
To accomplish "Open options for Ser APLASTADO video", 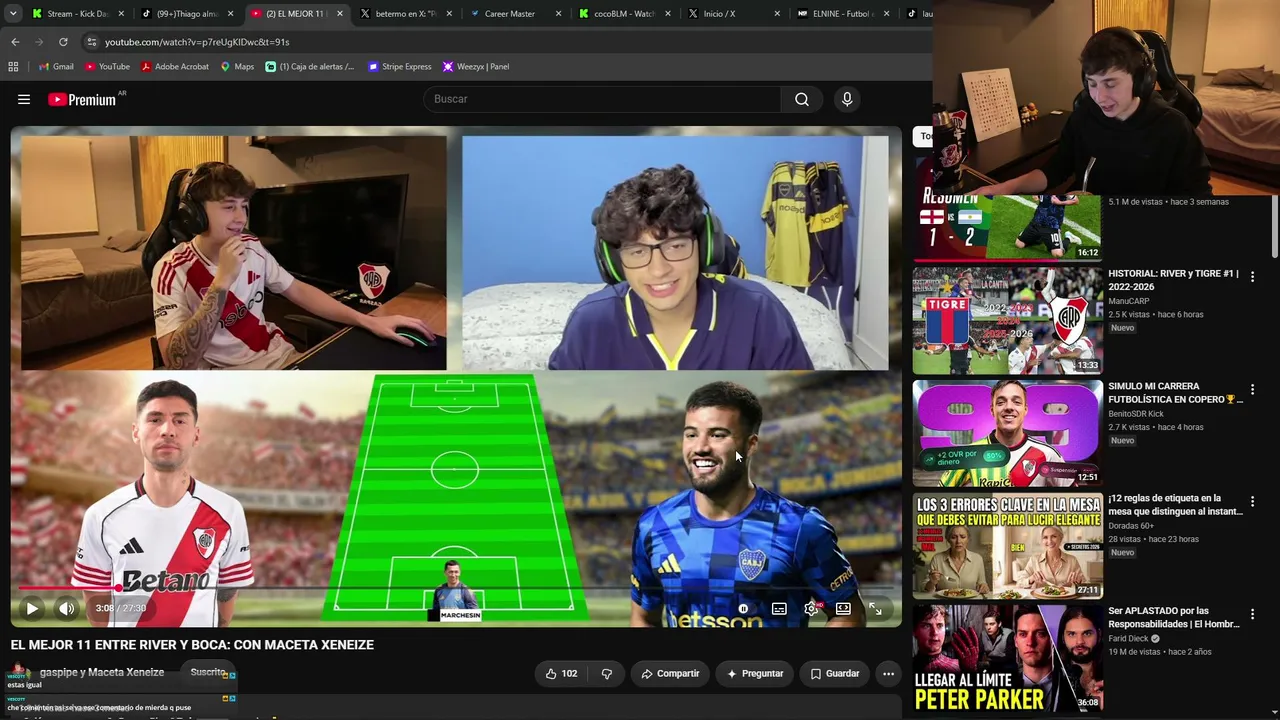I will (x=1252, y=614).
